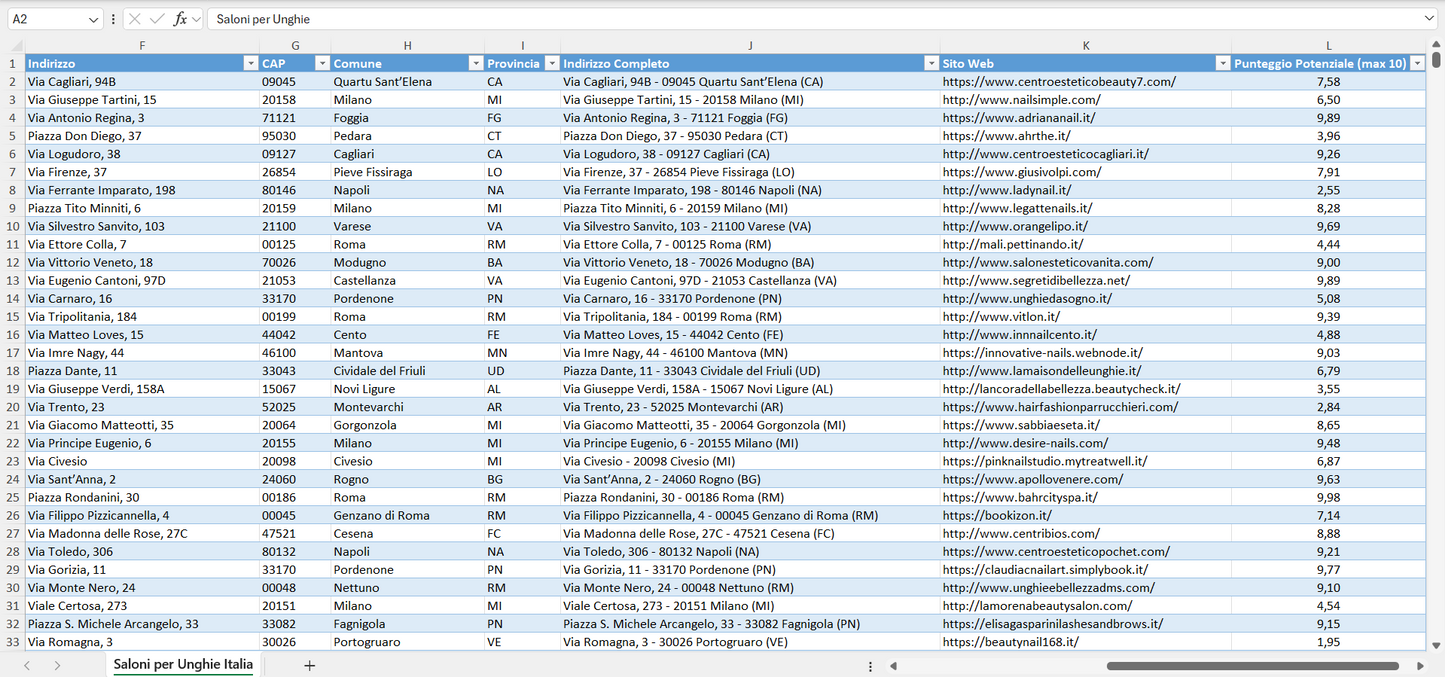Expand the formula bar with the chevron near fx
The height and width of the screenshot is (677, 1445).
196,18
